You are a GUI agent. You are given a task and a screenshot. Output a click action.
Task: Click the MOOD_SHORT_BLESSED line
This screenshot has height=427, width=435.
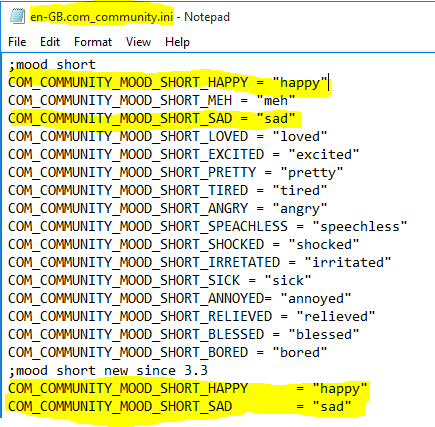click(184, 334)
